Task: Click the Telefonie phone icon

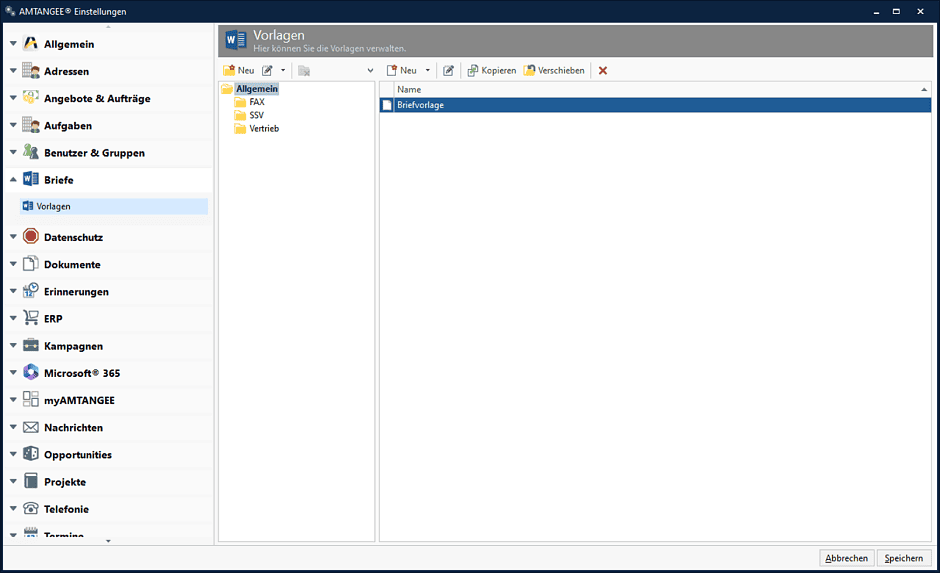Action: point(31,509)
